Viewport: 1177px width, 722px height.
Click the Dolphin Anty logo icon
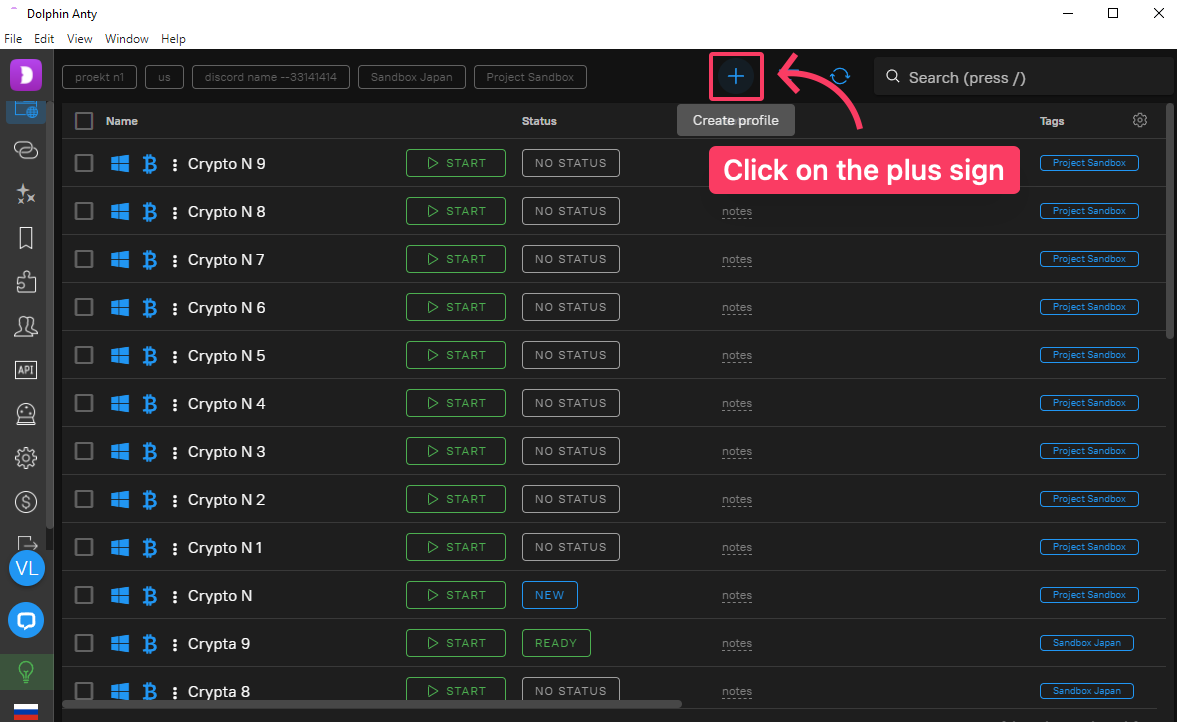pyautogui.click(x=26, y=75)
